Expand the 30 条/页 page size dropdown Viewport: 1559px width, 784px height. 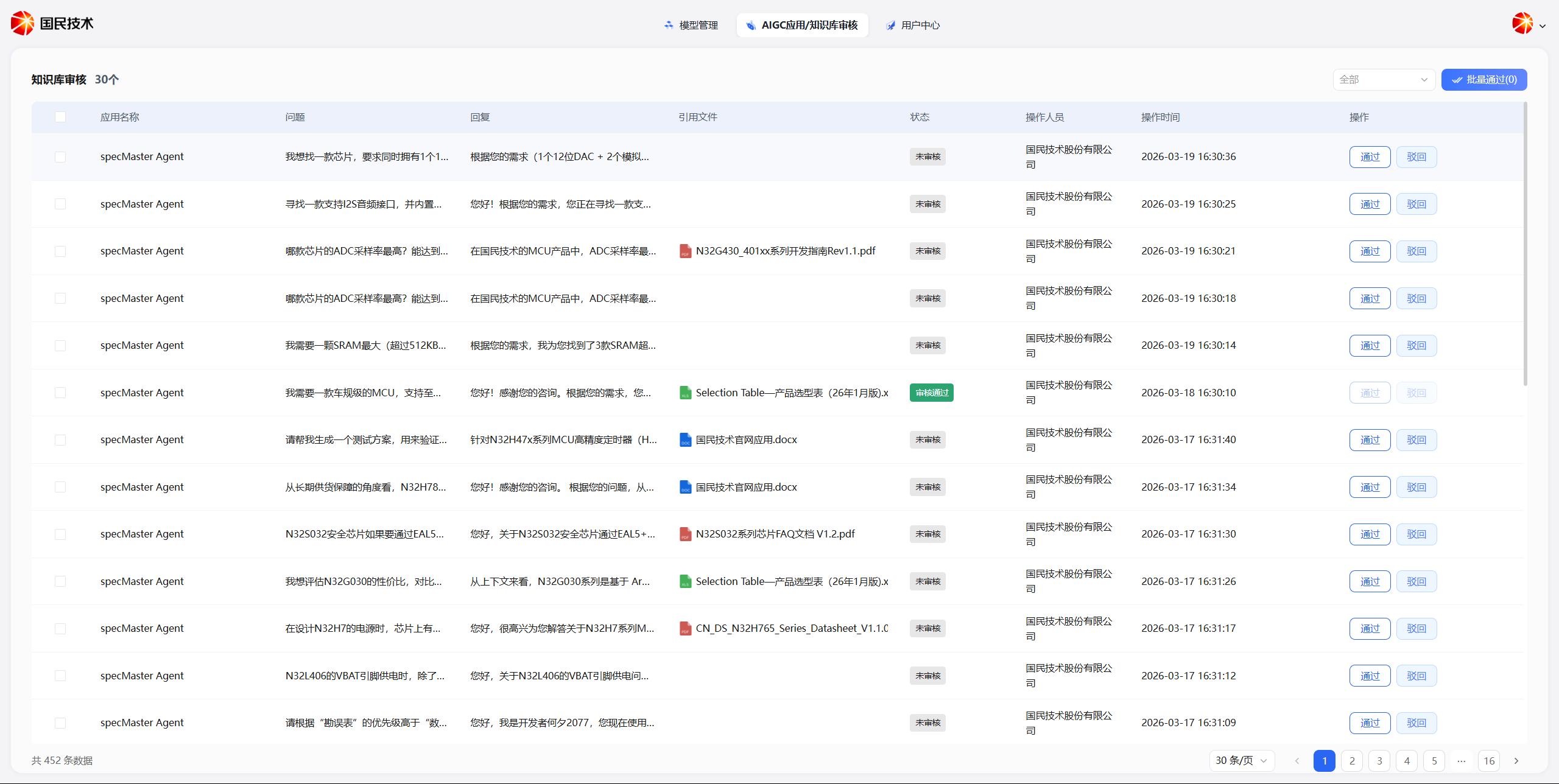point(1241,761)
